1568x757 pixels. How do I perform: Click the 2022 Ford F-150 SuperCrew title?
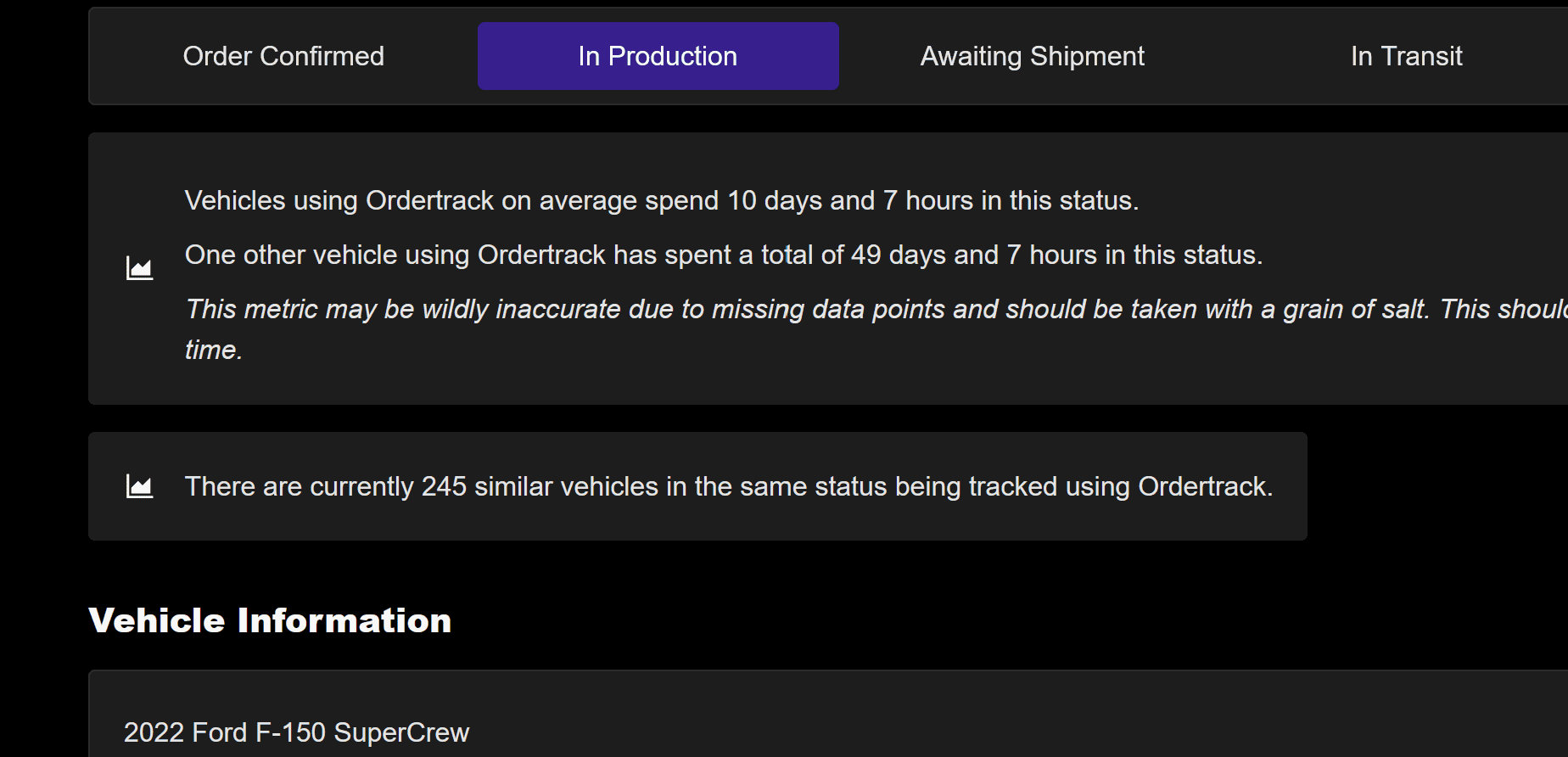point(296,732)
